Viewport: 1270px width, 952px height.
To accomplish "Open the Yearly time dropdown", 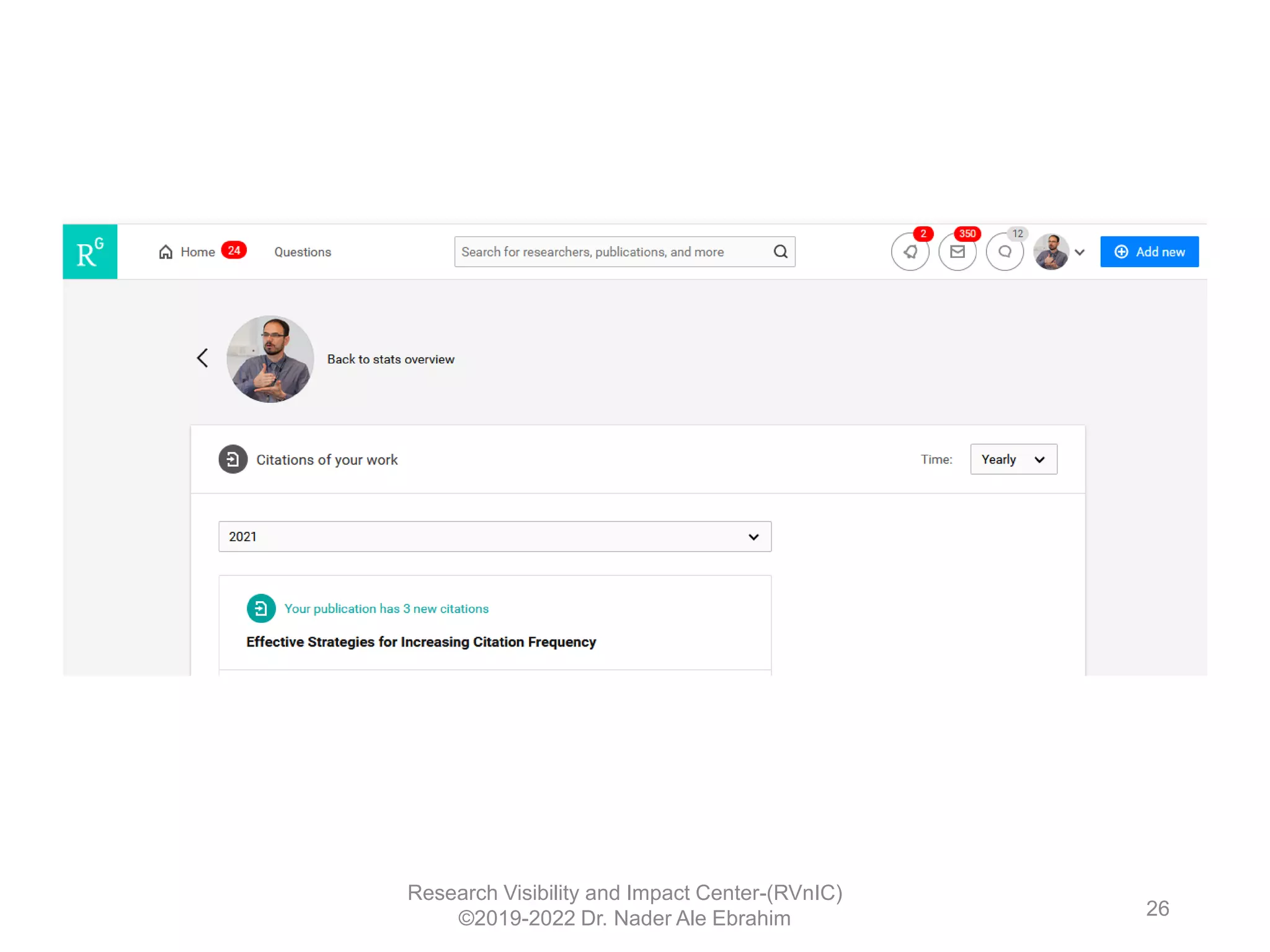I will (1013, 459).
